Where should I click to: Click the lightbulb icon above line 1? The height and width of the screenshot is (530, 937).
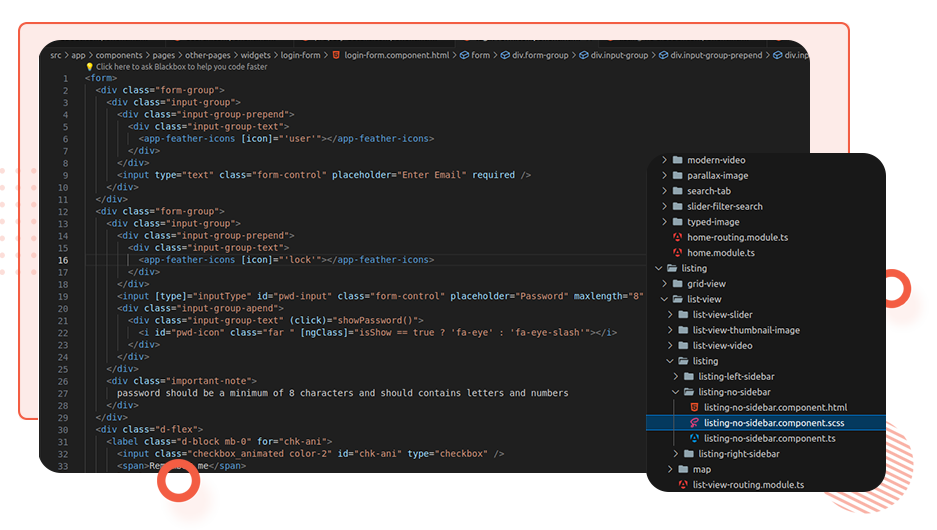[90, 67]
